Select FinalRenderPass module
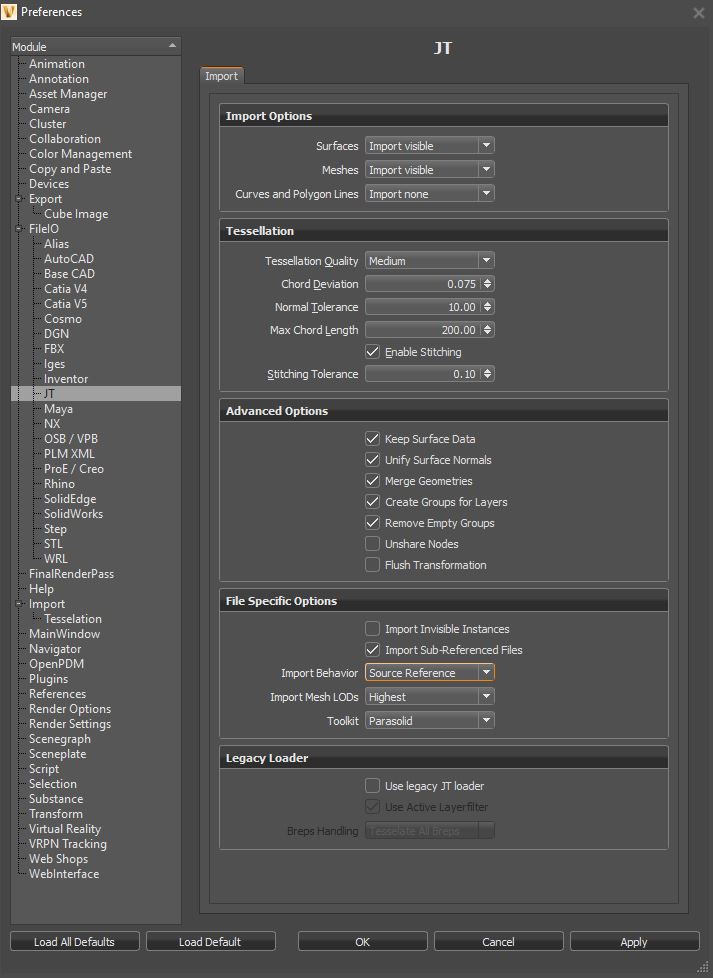This screenshot has height=978, width=713. click(x=71, y=574)
